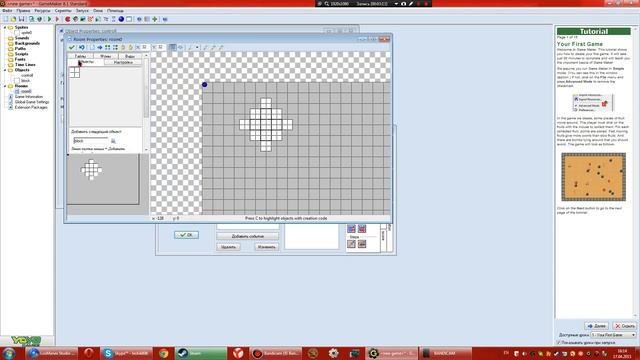The width and height of the screenshot is (640, 360).
Task: Create an object via blue ball icon
Action: point(121,19)
